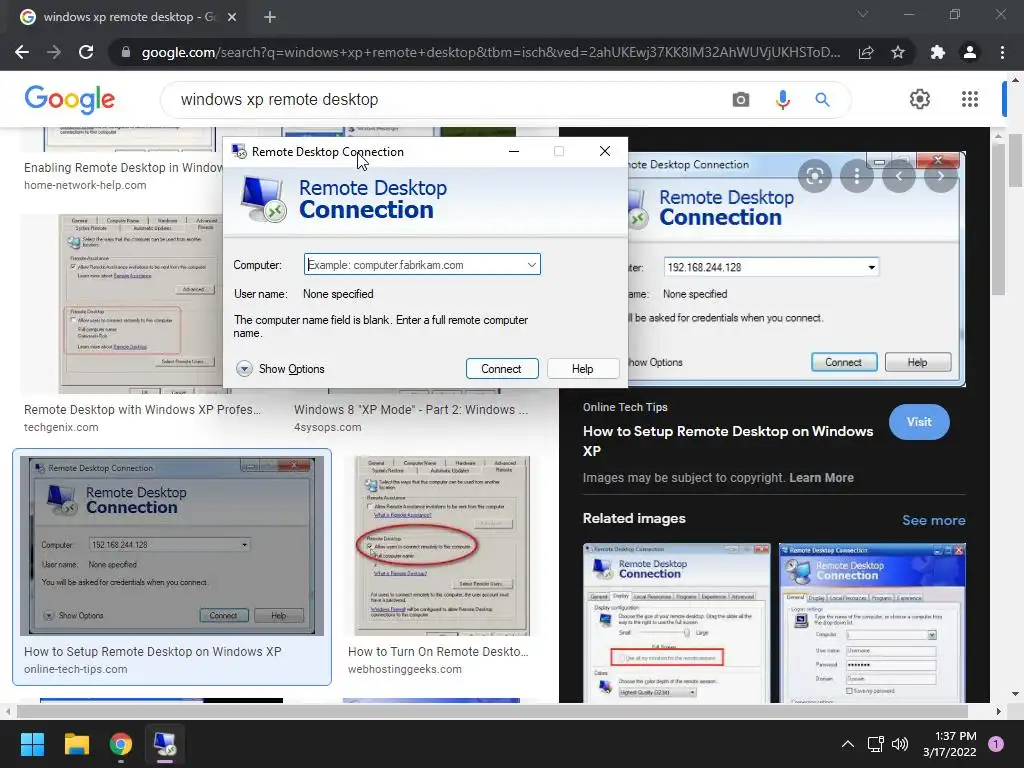
Task: Click the network tray icon
Action: pyautogui.click(x=875, y=744)
